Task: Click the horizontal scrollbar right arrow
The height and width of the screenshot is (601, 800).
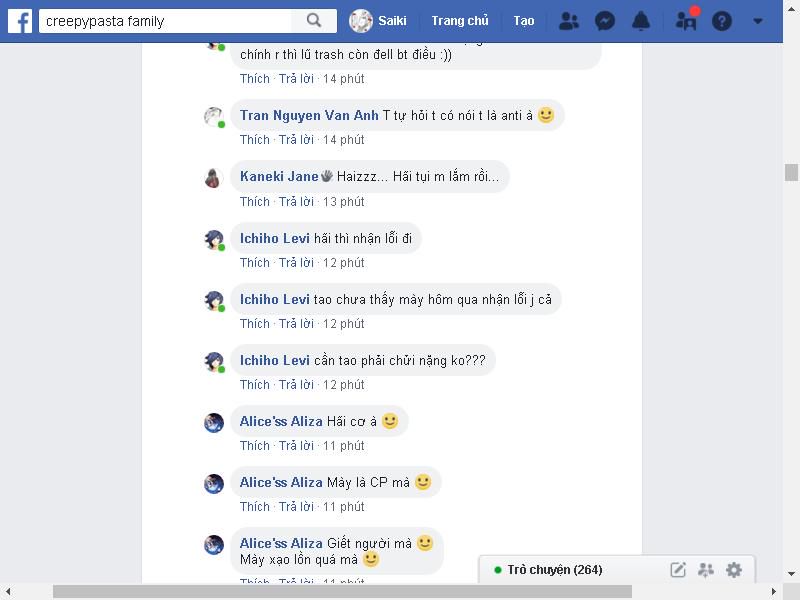Action: 773,592
